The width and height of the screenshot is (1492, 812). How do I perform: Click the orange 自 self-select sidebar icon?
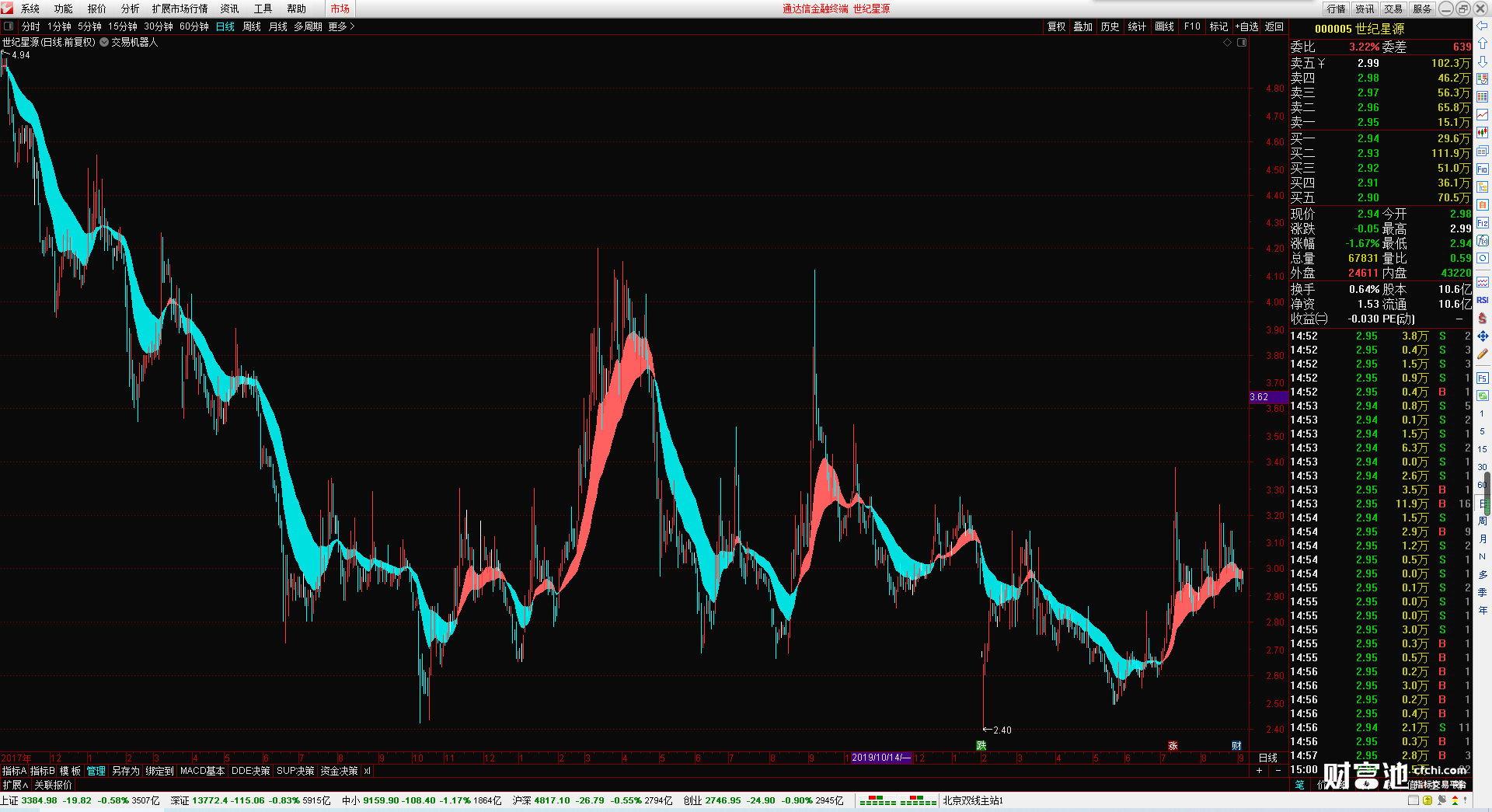[1482, 204]
